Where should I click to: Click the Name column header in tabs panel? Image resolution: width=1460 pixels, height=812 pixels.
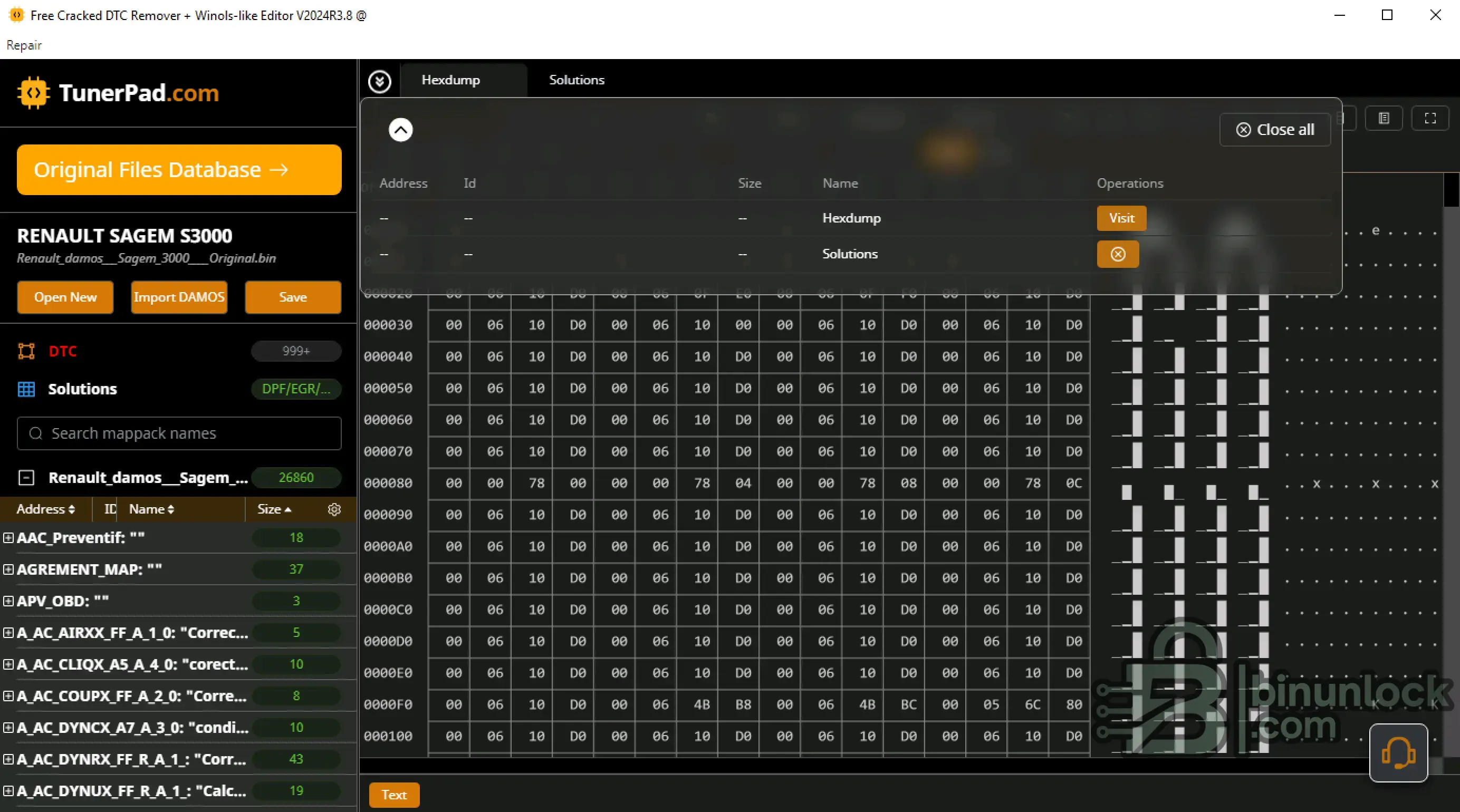[x=840, y=183]
